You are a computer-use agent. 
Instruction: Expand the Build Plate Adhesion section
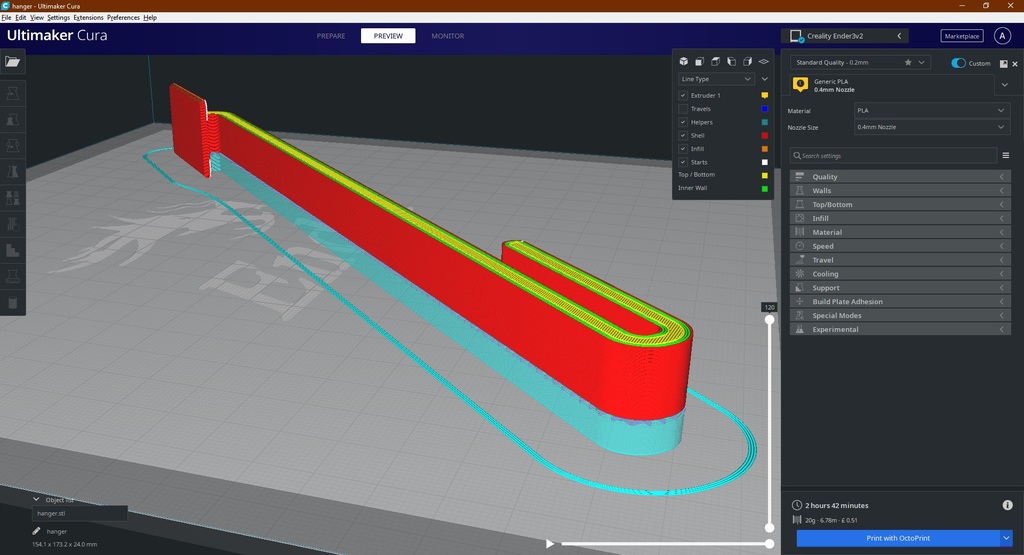900,302
